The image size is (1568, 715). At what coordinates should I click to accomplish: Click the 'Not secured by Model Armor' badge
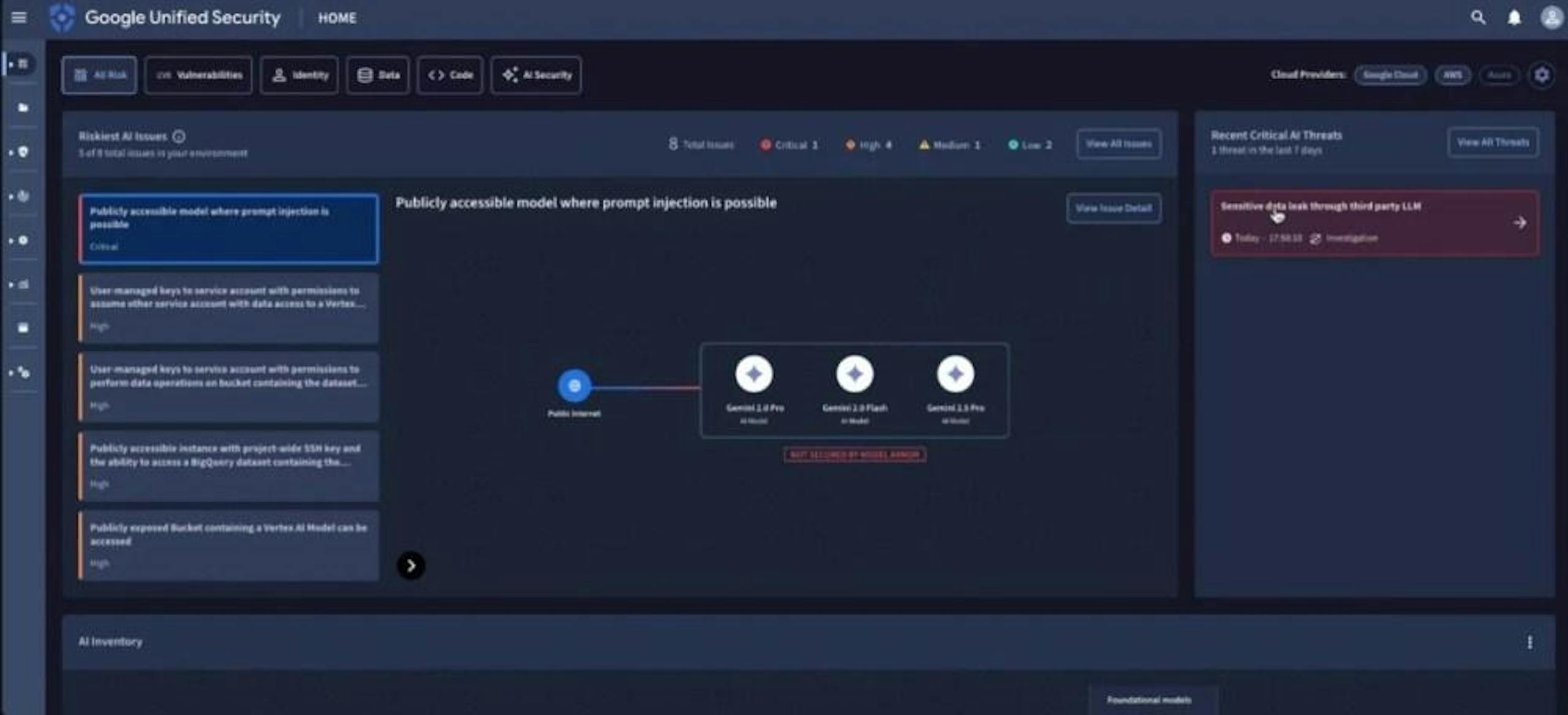854,455
